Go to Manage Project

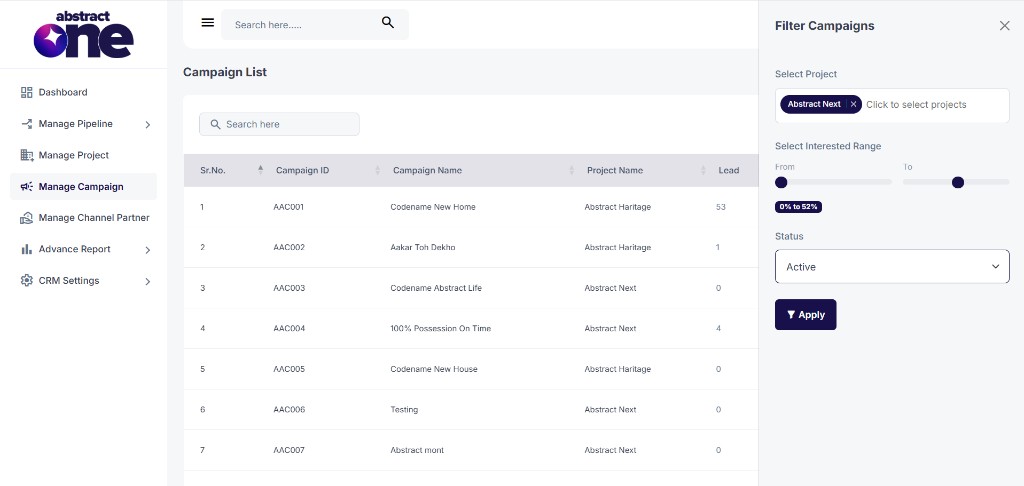[x=74, y=155]
